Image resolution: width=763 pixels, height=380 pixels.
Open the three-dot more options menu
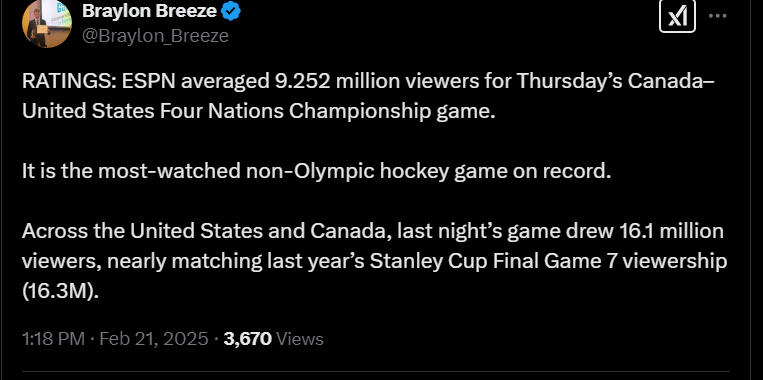[x=717, y=16]
